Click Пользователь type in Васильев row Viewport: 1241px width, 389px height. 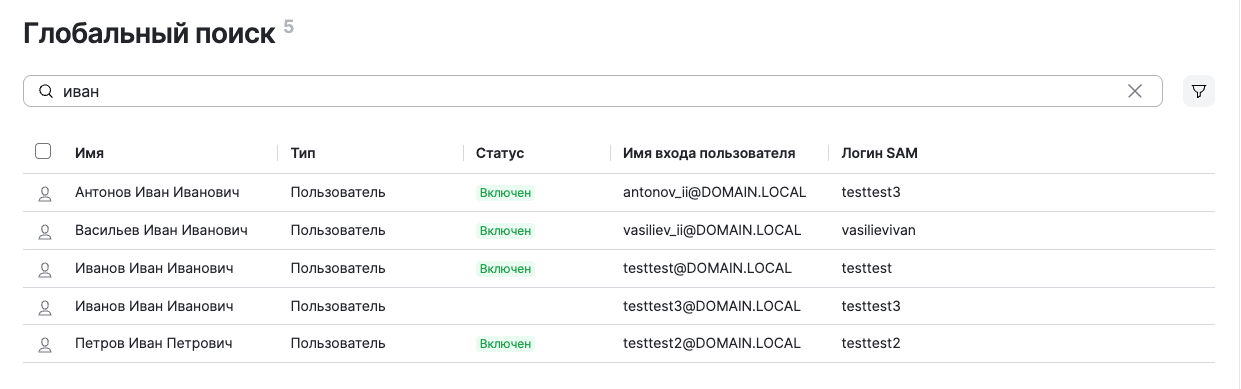(338, 230)
